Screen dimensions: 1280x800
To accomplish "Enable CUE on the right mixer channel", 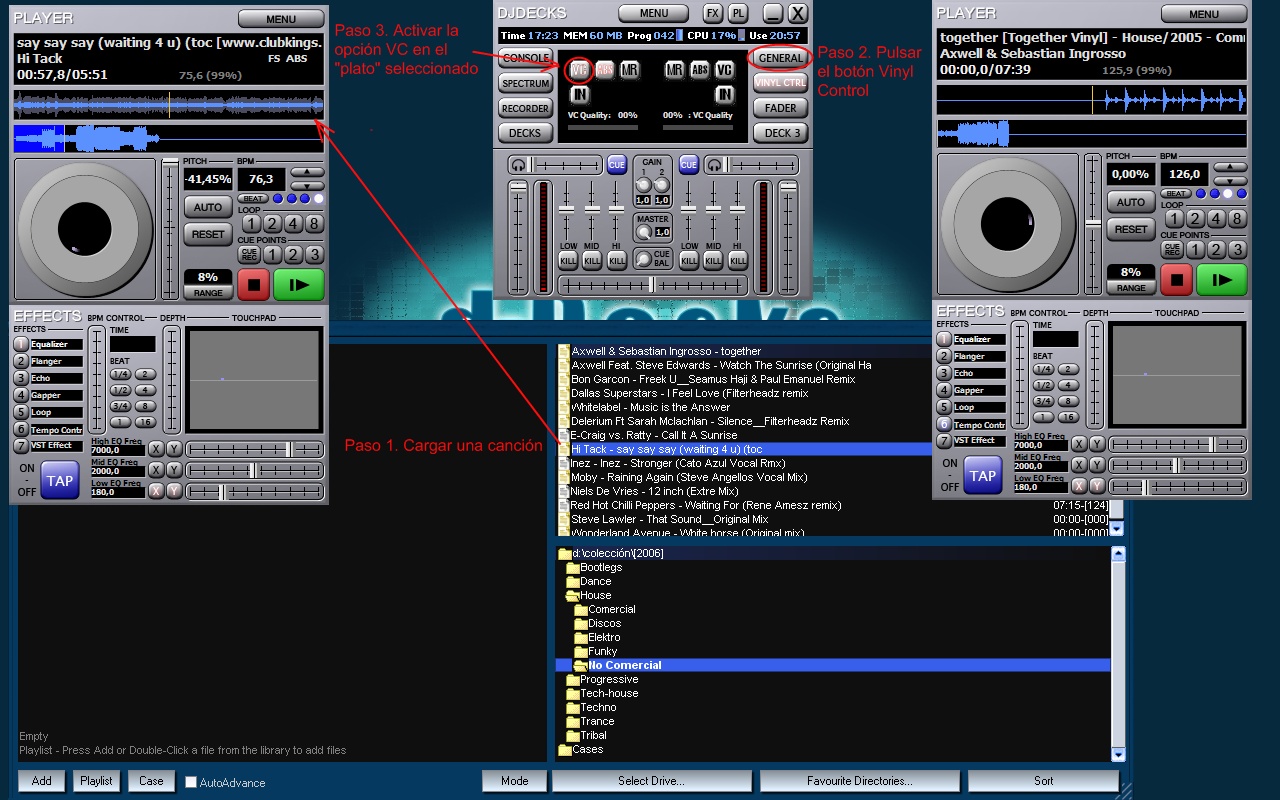I will (x=689, y=164).
